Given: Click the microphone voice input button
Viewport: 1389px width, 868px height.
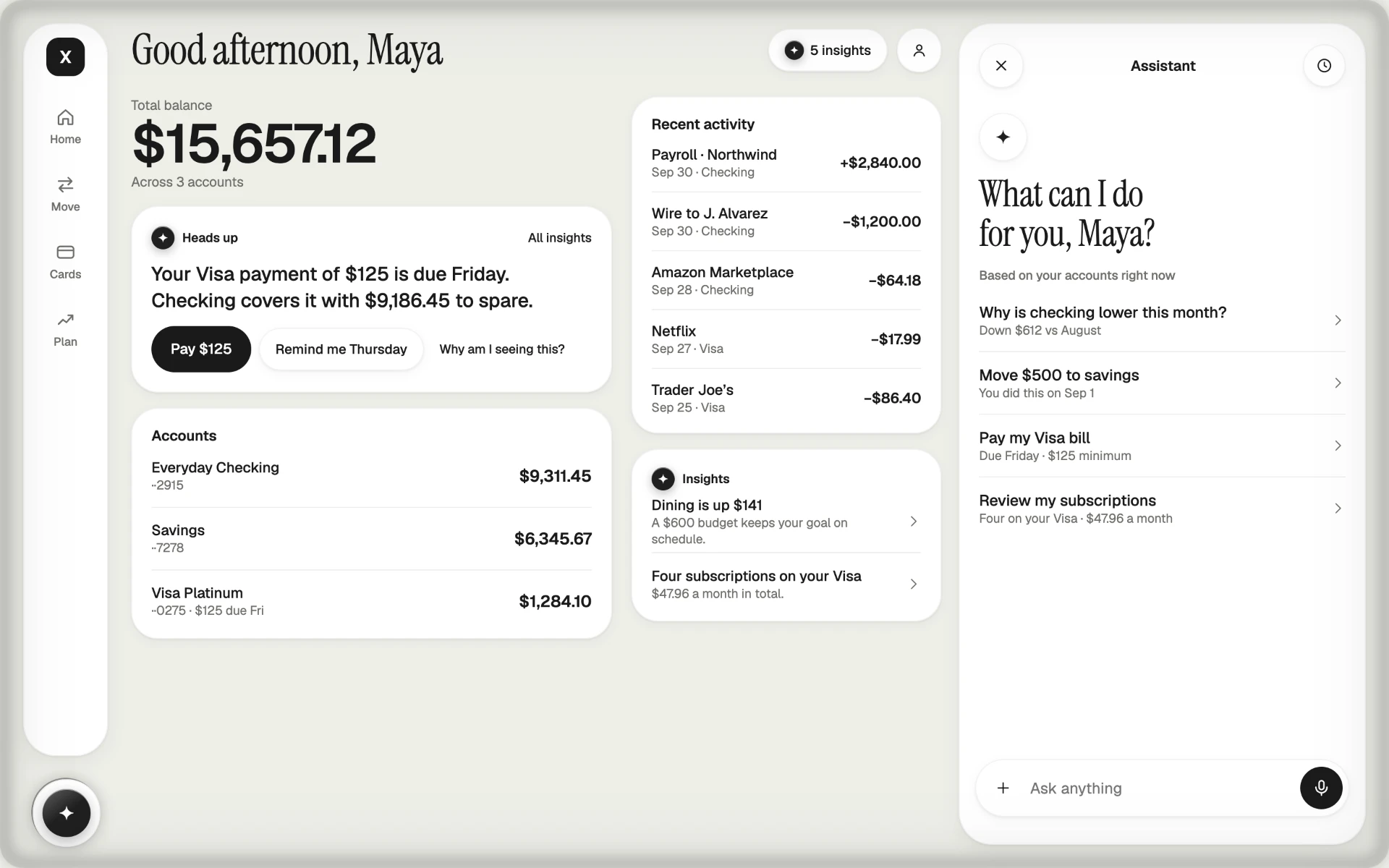Looking at the screenshot, I should point(1321,788).
